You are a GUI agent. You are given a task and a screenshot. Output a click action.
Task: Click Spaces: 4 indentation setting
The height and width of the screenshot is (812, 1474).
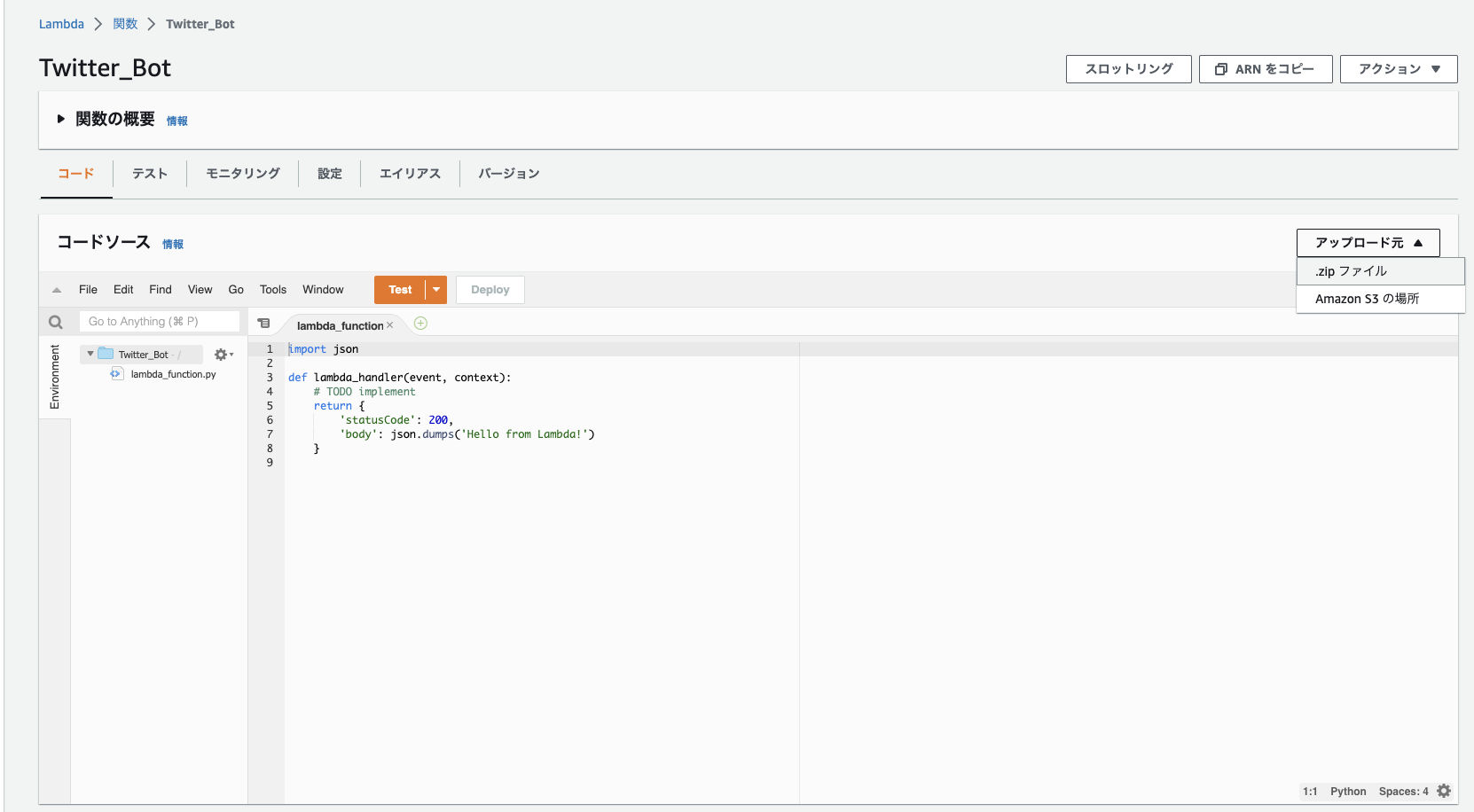click(x=1403, y=792)
